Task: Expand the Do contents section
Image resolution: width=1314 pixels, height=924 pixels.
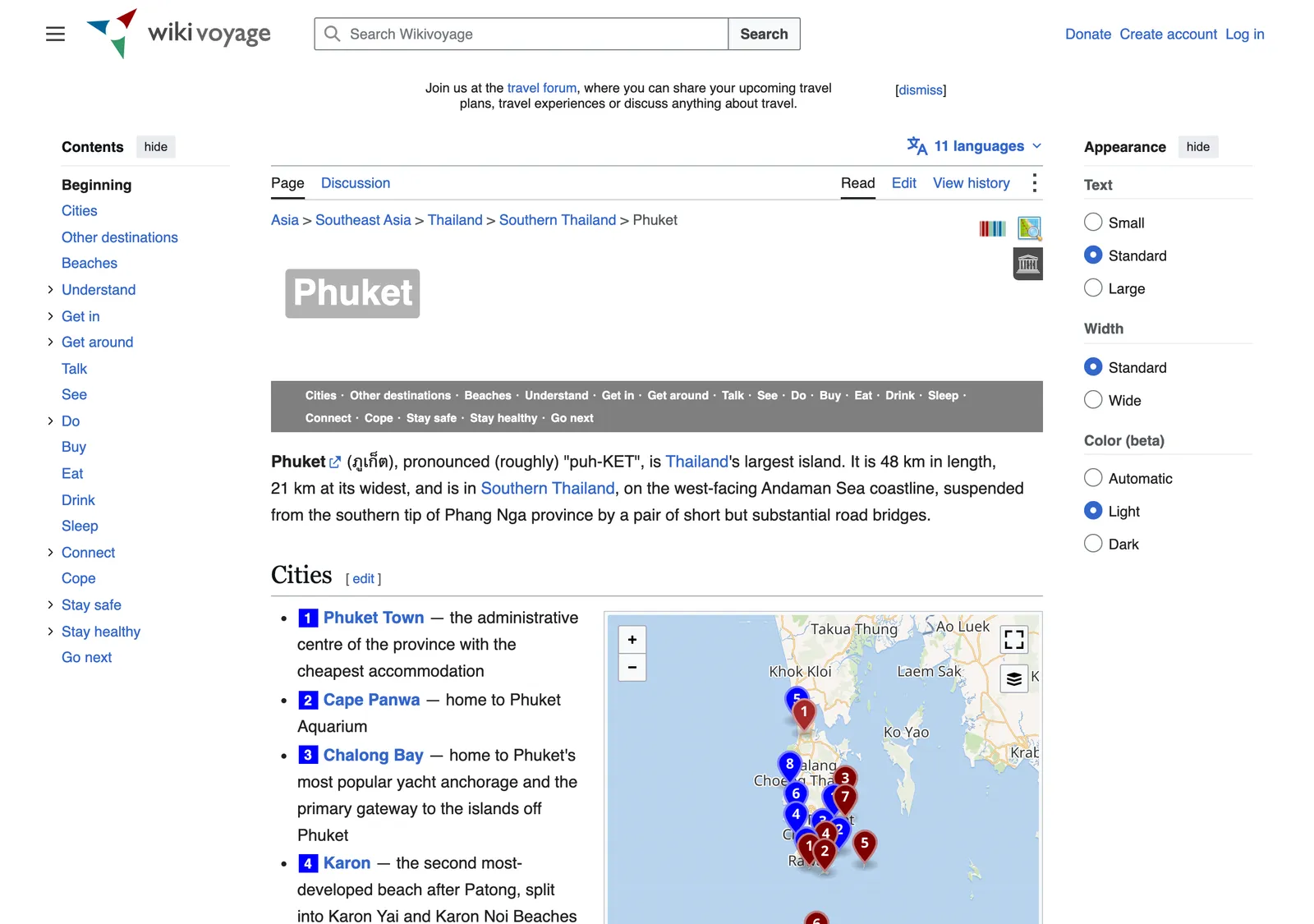Action: pyautogui.click(x=50, y=421)
